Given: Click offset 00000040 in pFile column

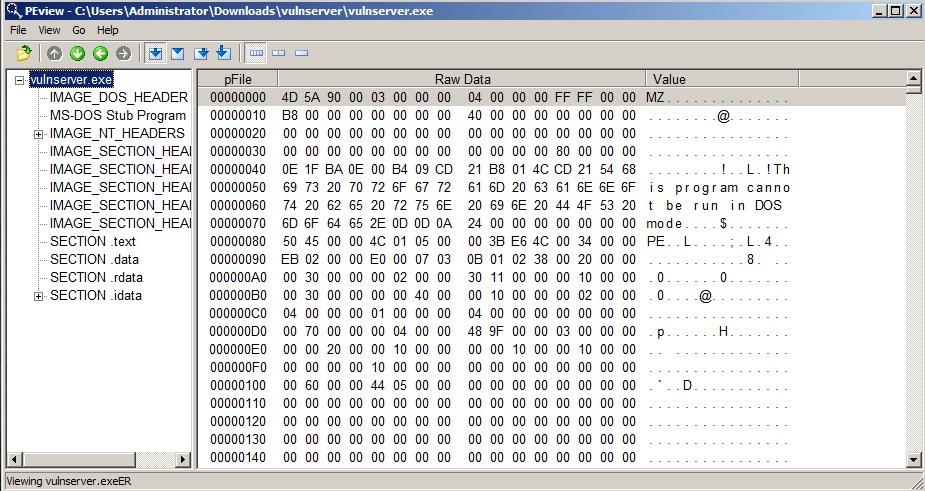Looking at the screenshot, I should point(238,169).
